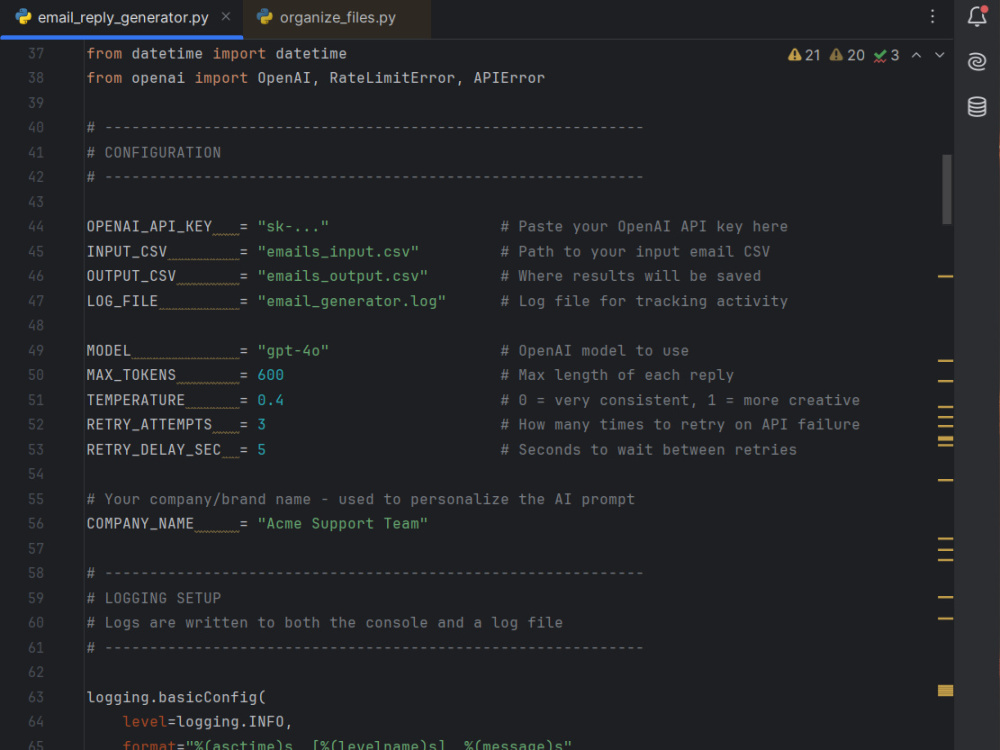Click the "gpt-4o" model string

(x=293, y=351)
